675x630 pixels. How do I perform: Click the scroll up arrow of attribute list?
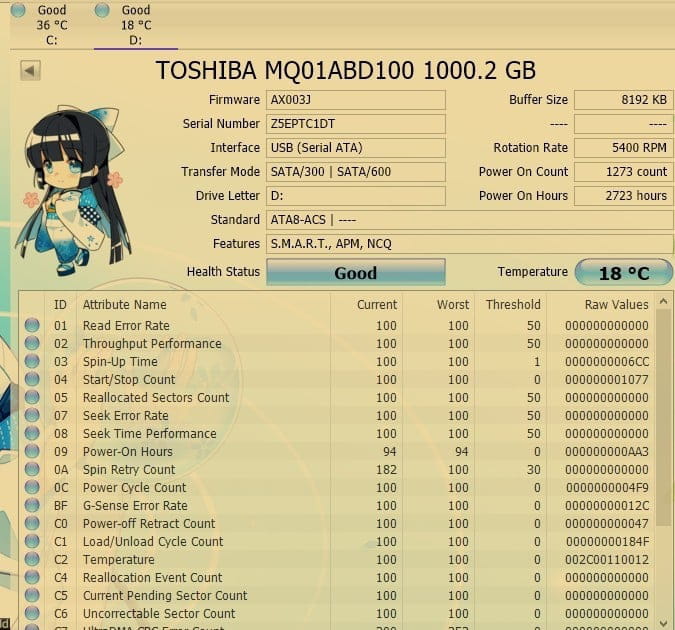663,302
